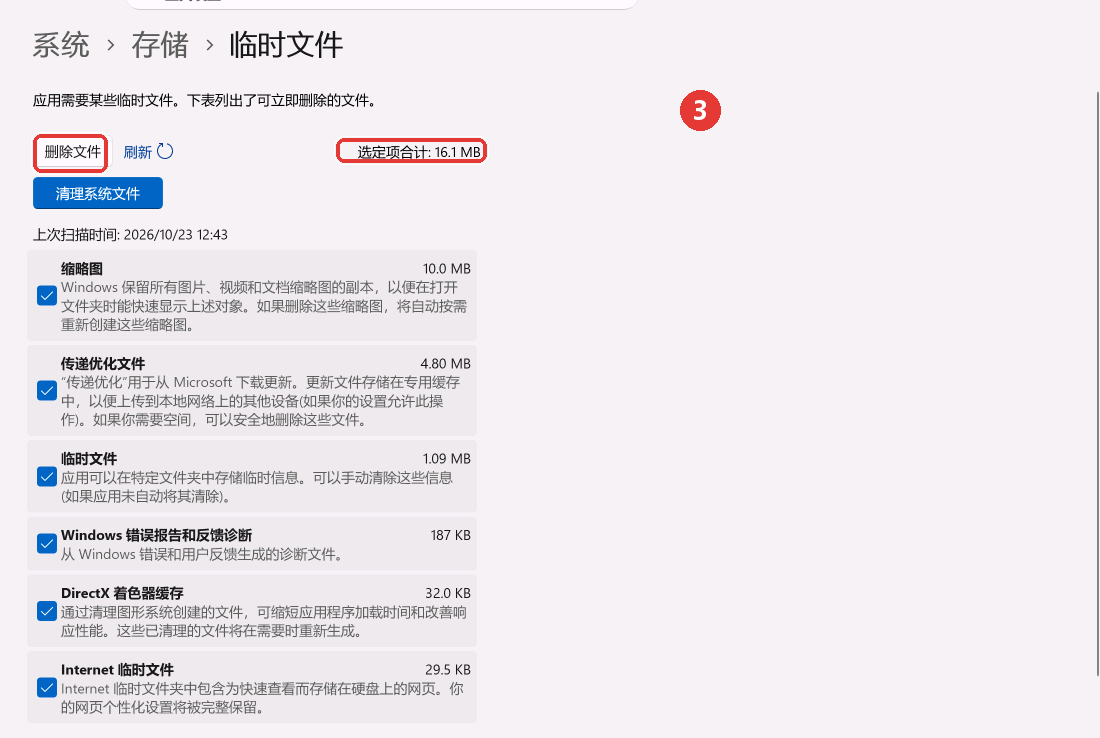Uncheck the 传递优化文件 checkbox
This screenshot has height=738, width=1100.
click(47, 390)
